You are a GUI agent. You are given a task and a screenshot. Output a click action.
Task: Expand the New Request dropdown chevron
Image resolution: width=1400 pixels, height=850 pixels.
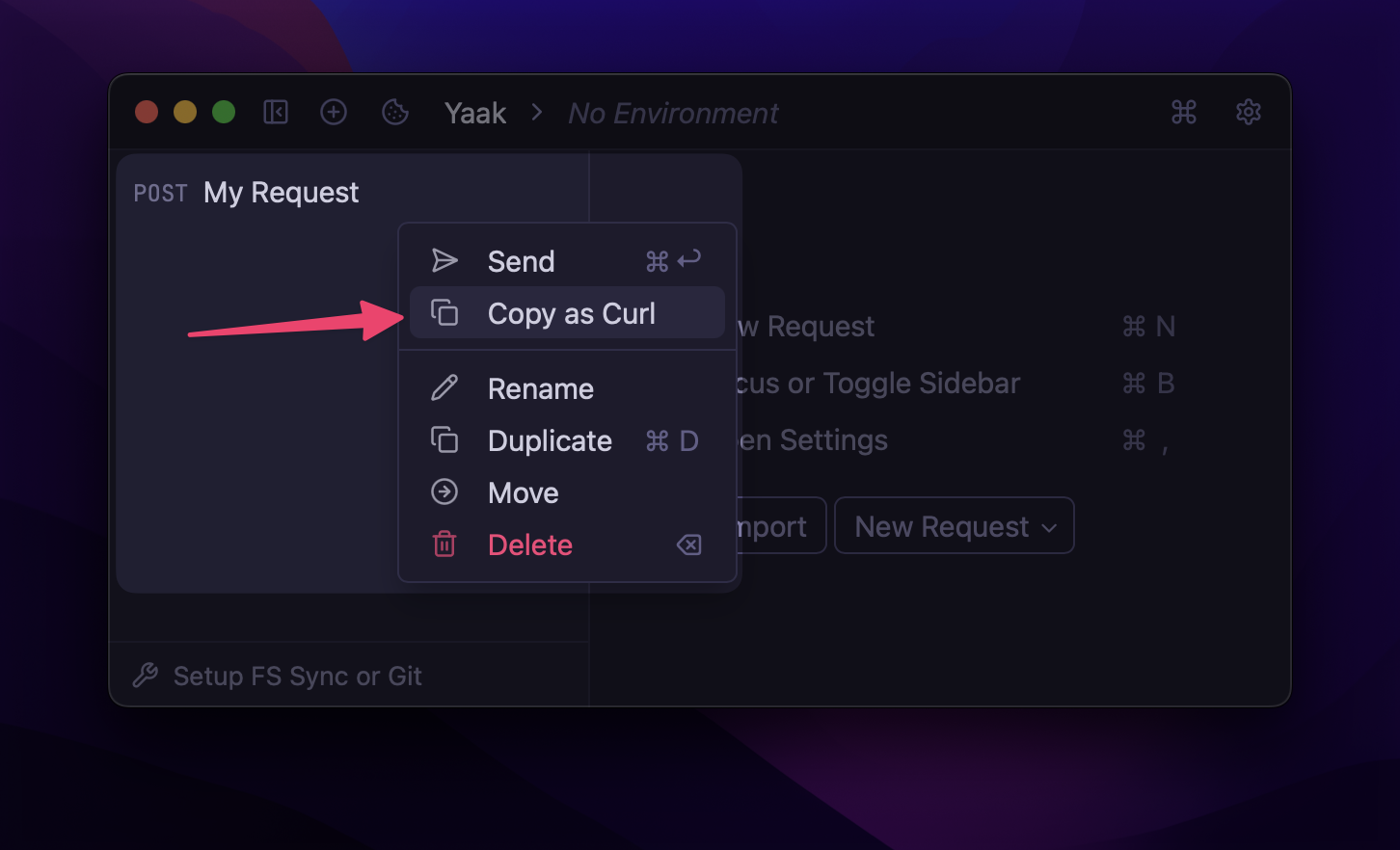tap(1050, 526)
